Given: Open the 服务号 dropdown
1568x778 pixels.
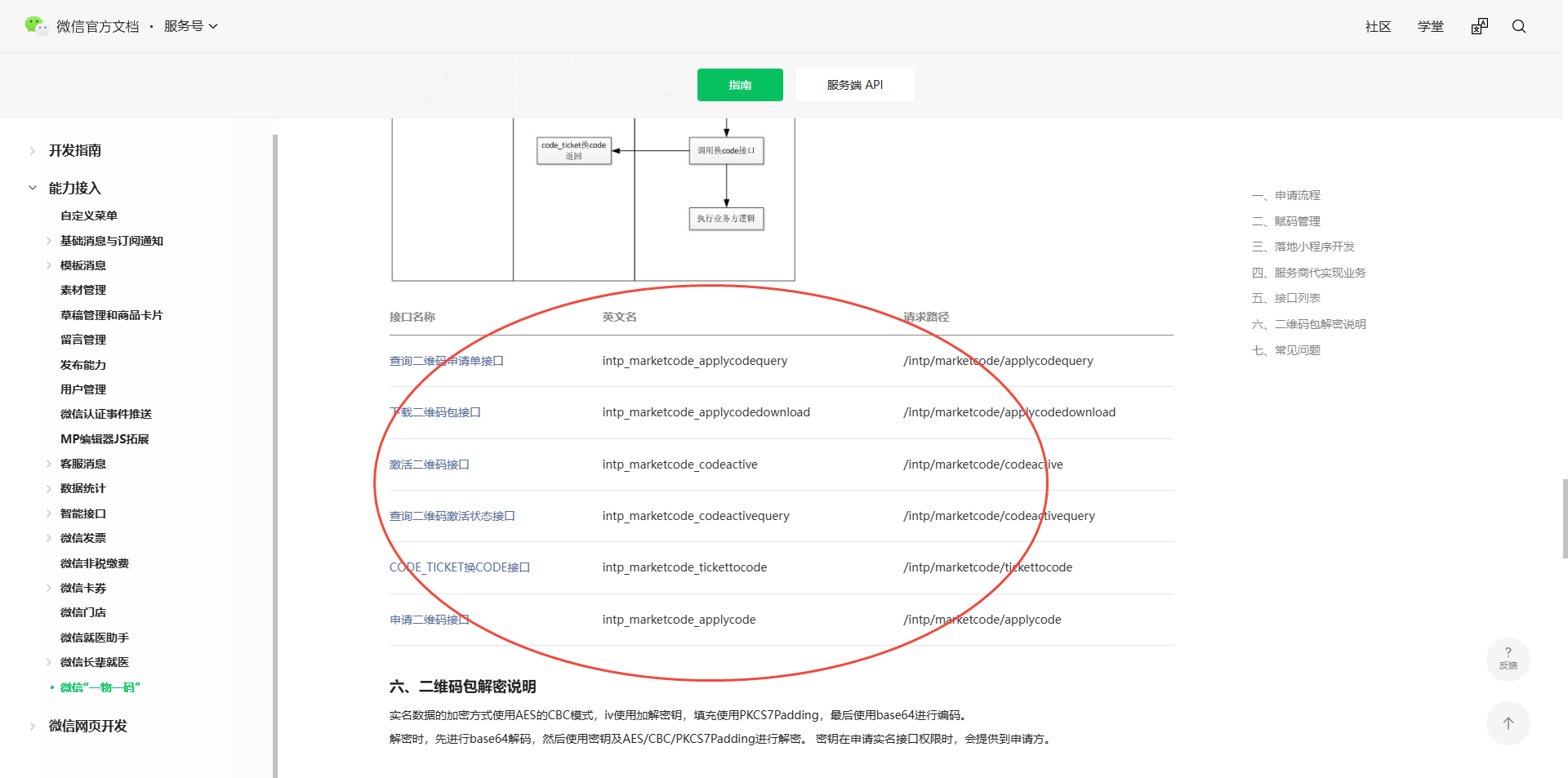Looking at the screenshot, I should pos(191,26).
